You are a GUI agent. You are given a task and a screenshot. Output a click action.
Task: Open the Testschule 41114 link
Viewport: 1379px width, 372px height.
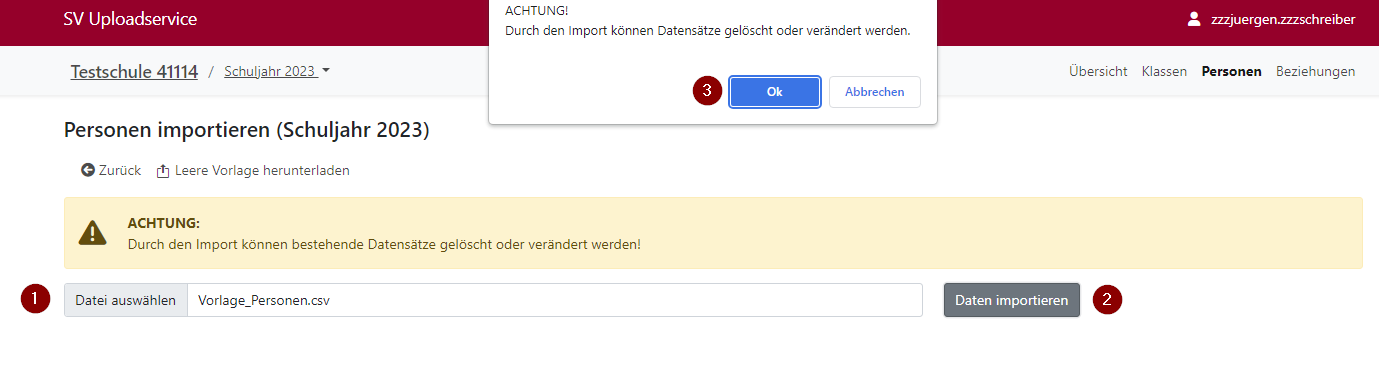[134, 71]
